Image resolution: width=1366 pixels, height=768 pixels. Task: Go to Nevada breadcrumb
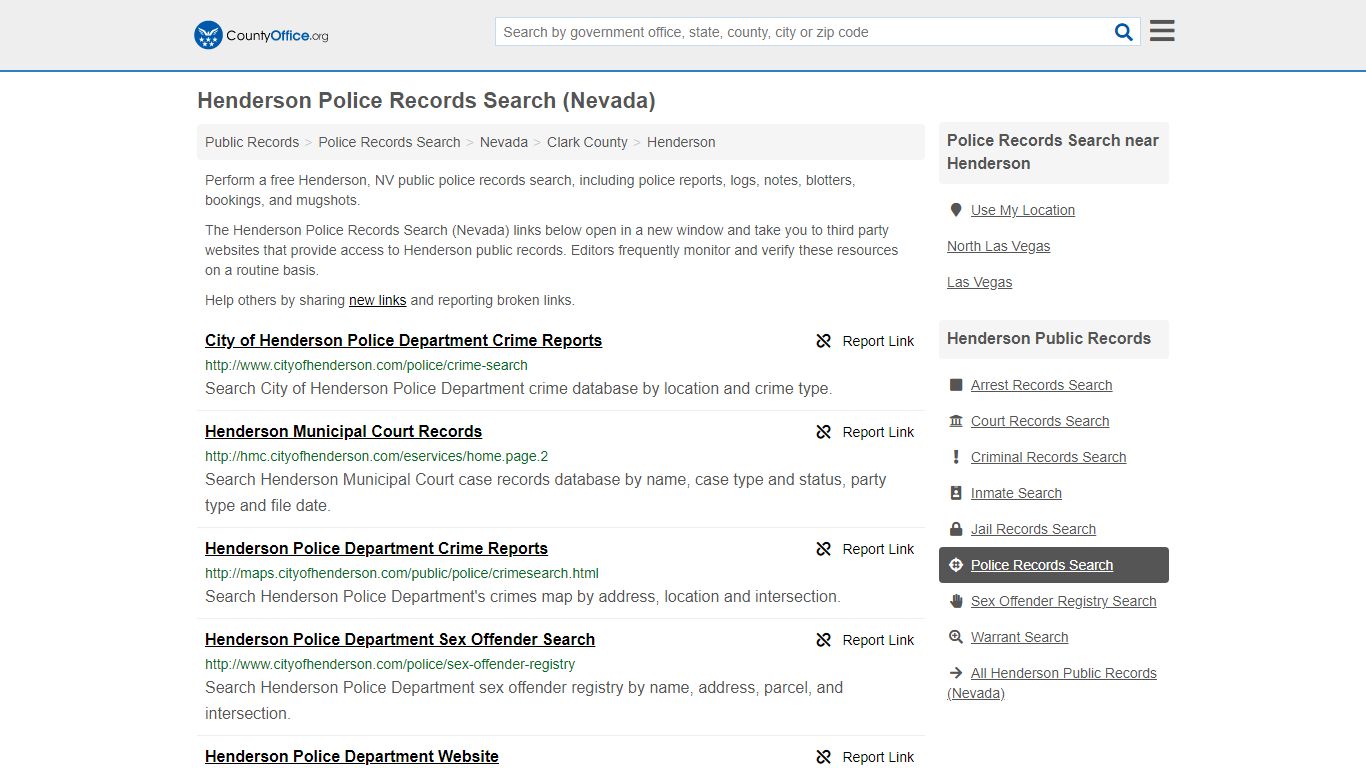pyautogui.click(x=504, y=142)
